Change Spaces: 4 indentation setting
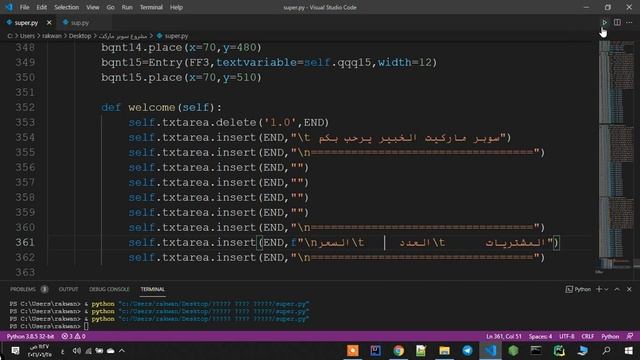Viewport: 640px width, 360px height. 540,336
